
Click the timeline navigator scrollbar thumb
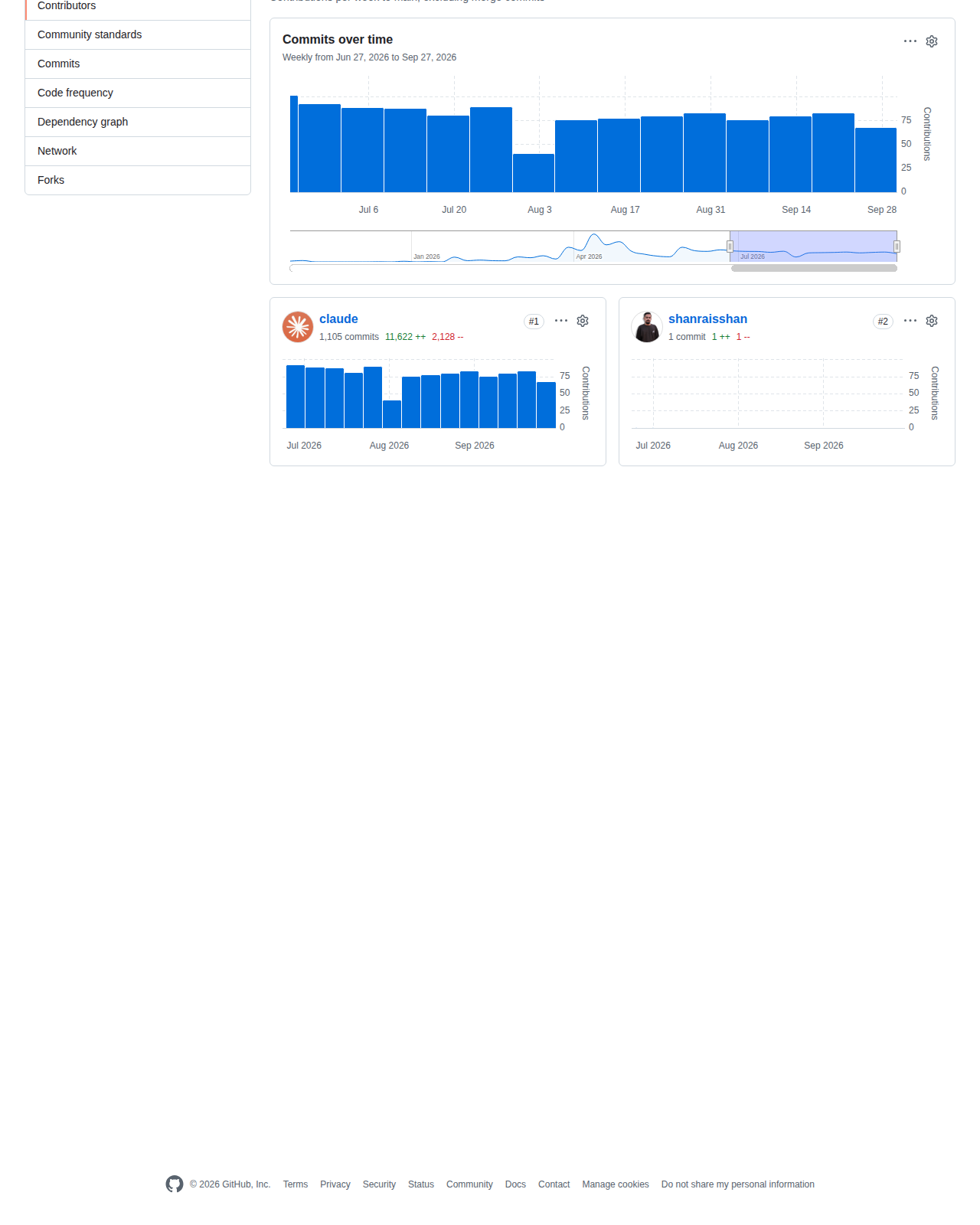[x=814, y=268]
